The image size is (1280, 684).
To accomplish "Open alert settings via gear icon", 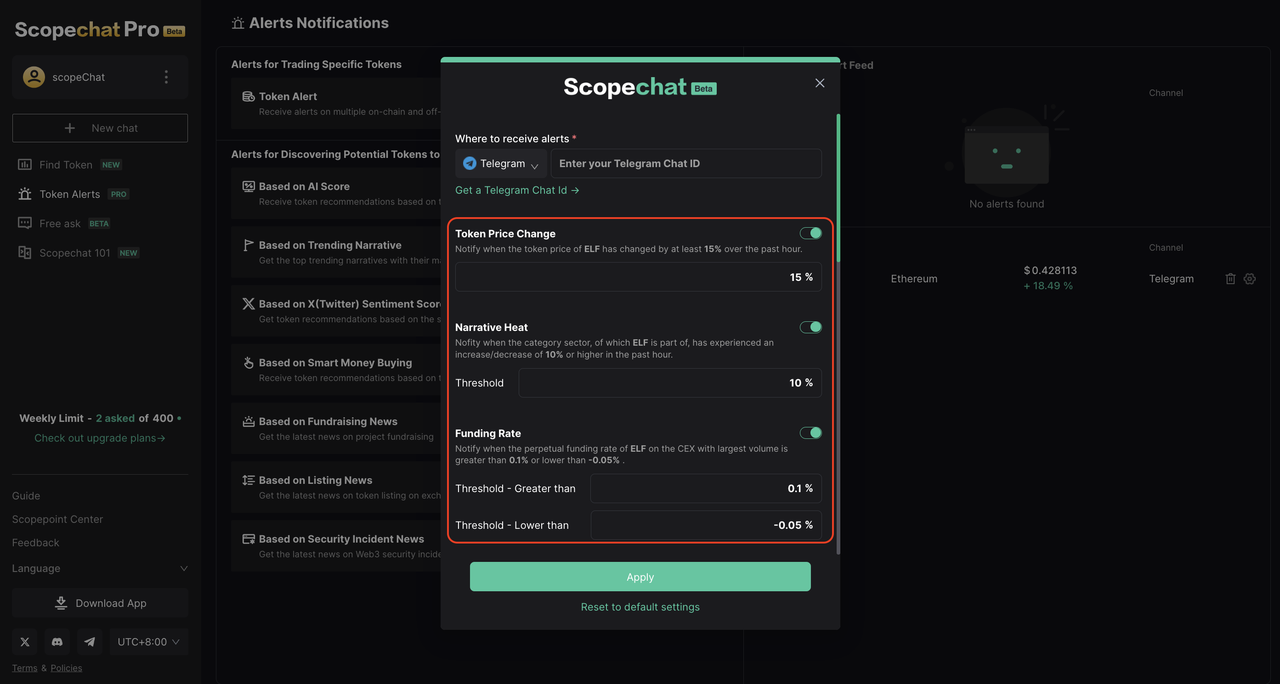I will (1250, 279).
